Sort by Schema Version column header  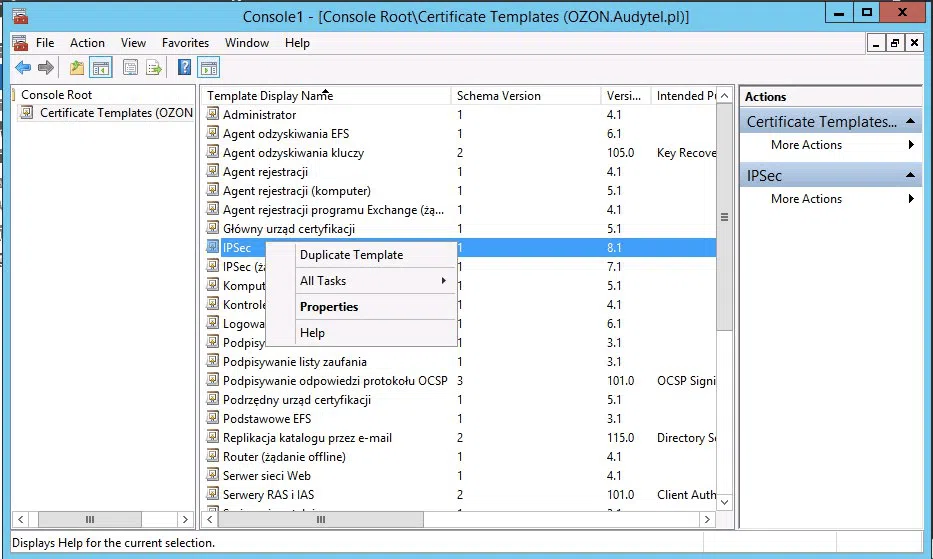tap(499, 96)
